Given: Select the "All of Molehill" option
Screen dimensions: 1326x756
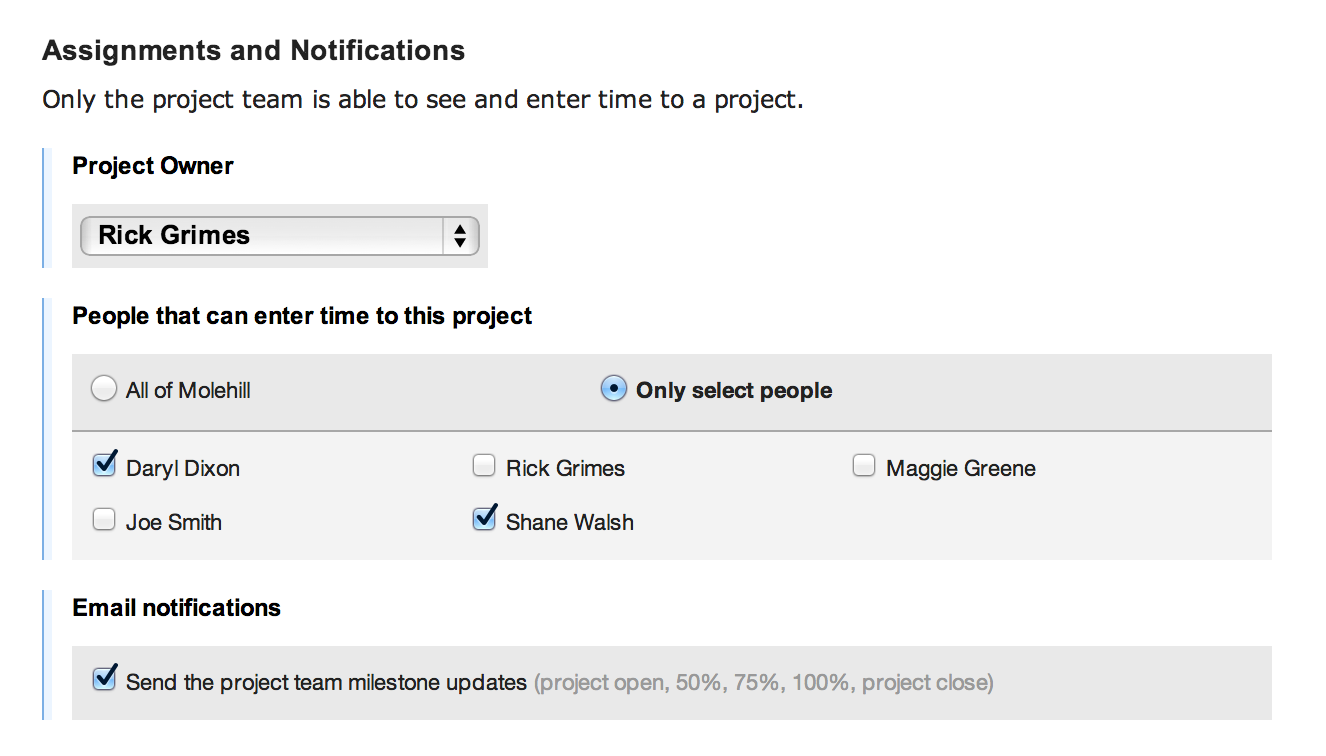Looking at the screenshot, I should coord(104,388).
